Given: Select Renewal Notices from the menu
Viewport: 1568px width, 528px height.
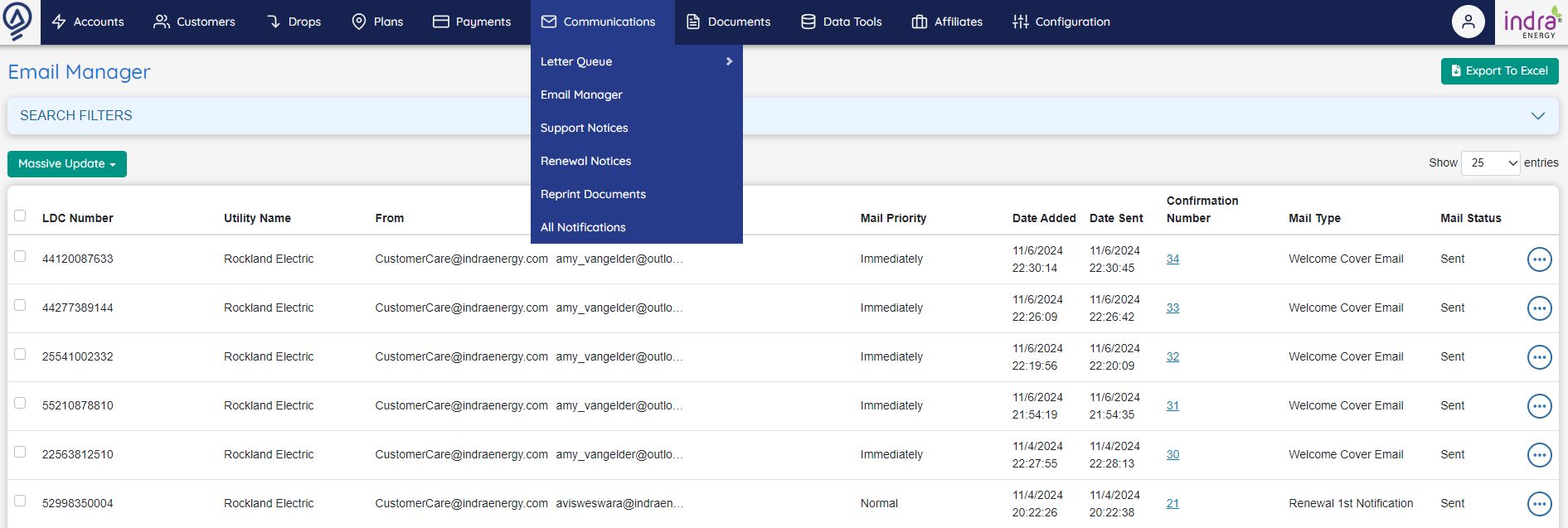Looking at the screenshot, I should [x=637, y=161].
